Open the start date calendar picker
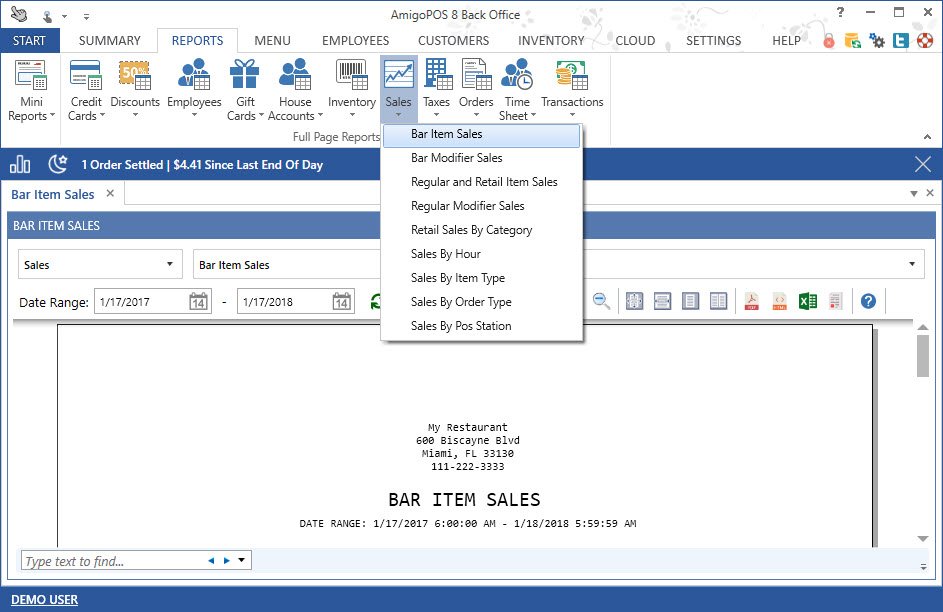 click(198, 302)
